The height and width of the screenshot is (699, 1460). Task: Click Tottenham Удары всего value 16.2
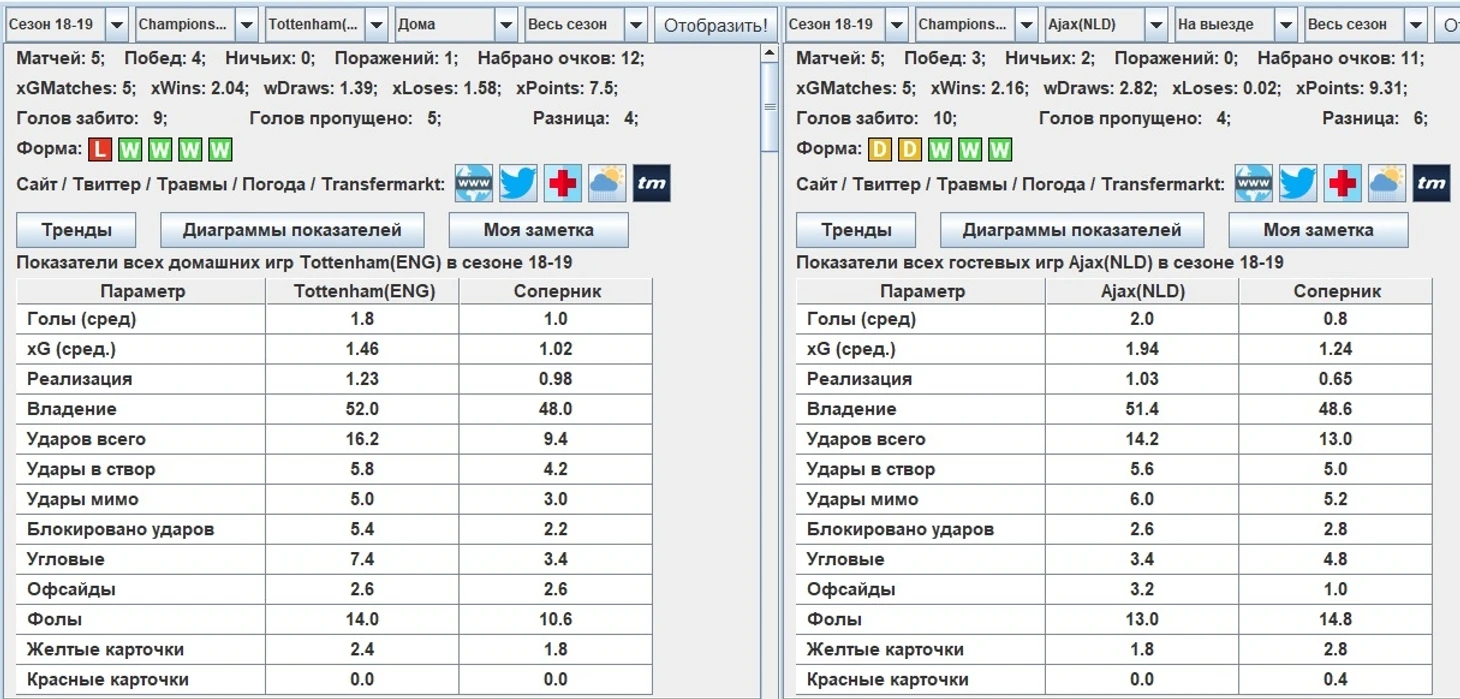362,439
